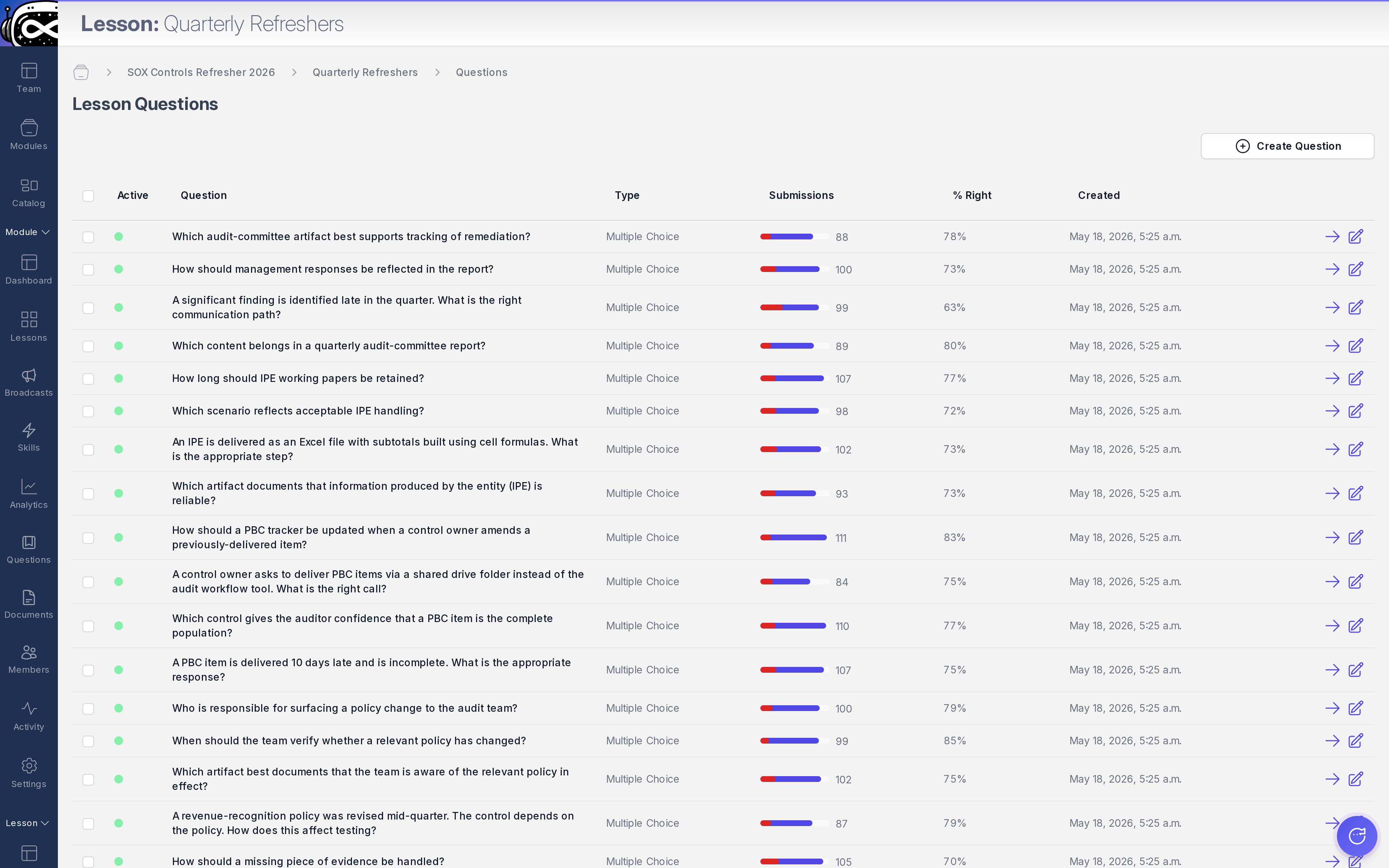
Task: Edit the late PBC item question
Action: click(x=1356, y=670)
